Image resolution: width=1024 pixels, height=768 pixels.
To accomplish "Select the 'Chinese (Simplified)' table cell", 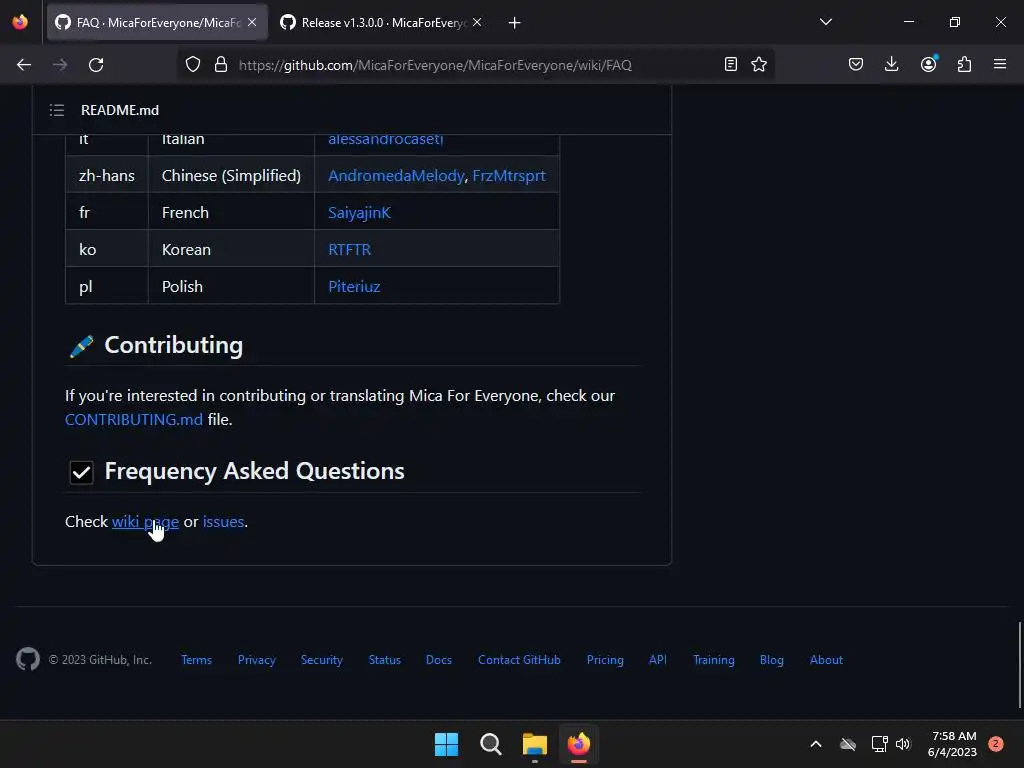I will pyautogui.click(x=231, y=176).
